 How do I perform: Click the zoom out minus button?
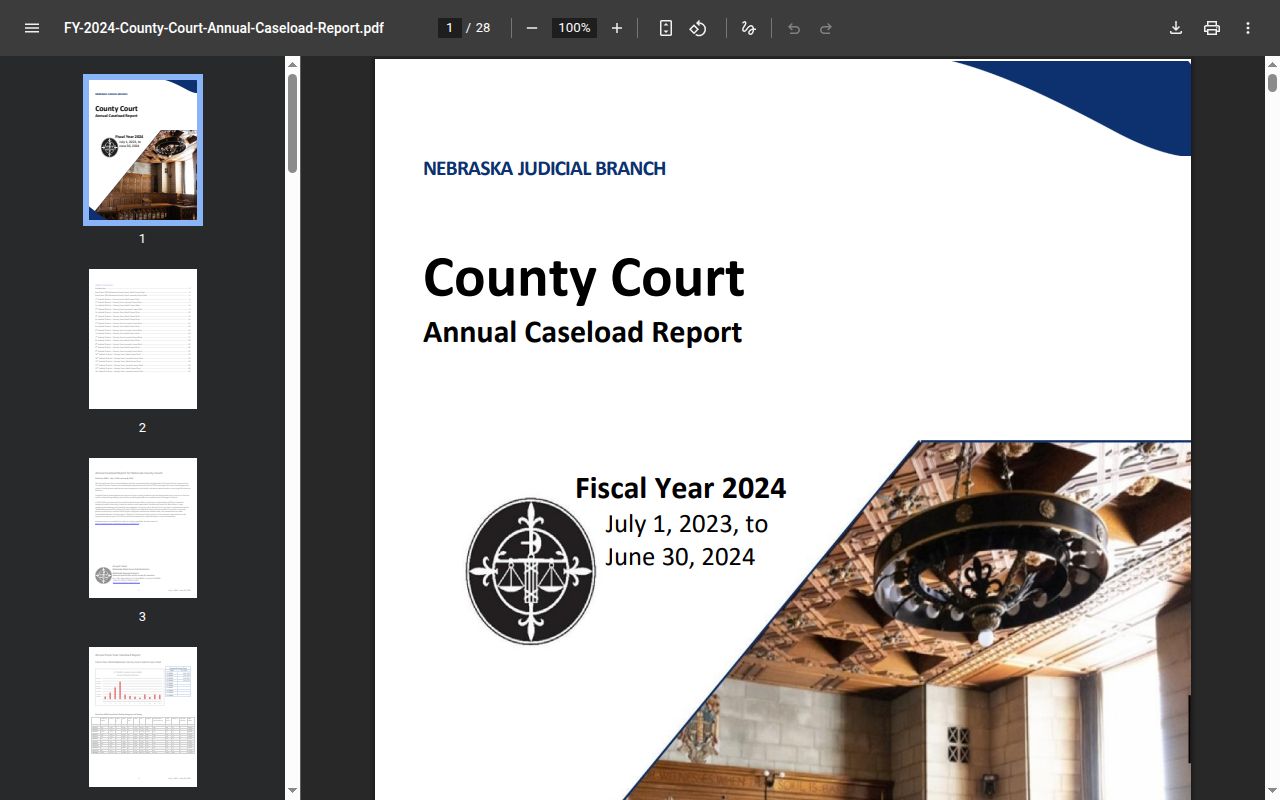[x=532, y=28]
